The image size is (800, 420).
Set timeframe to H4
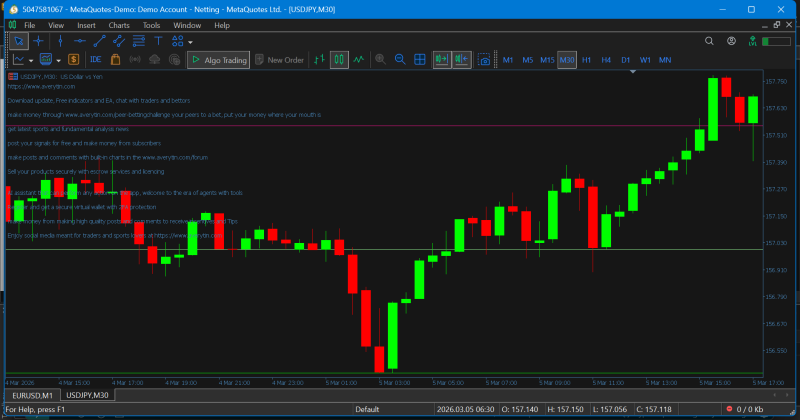click(606, 60)
